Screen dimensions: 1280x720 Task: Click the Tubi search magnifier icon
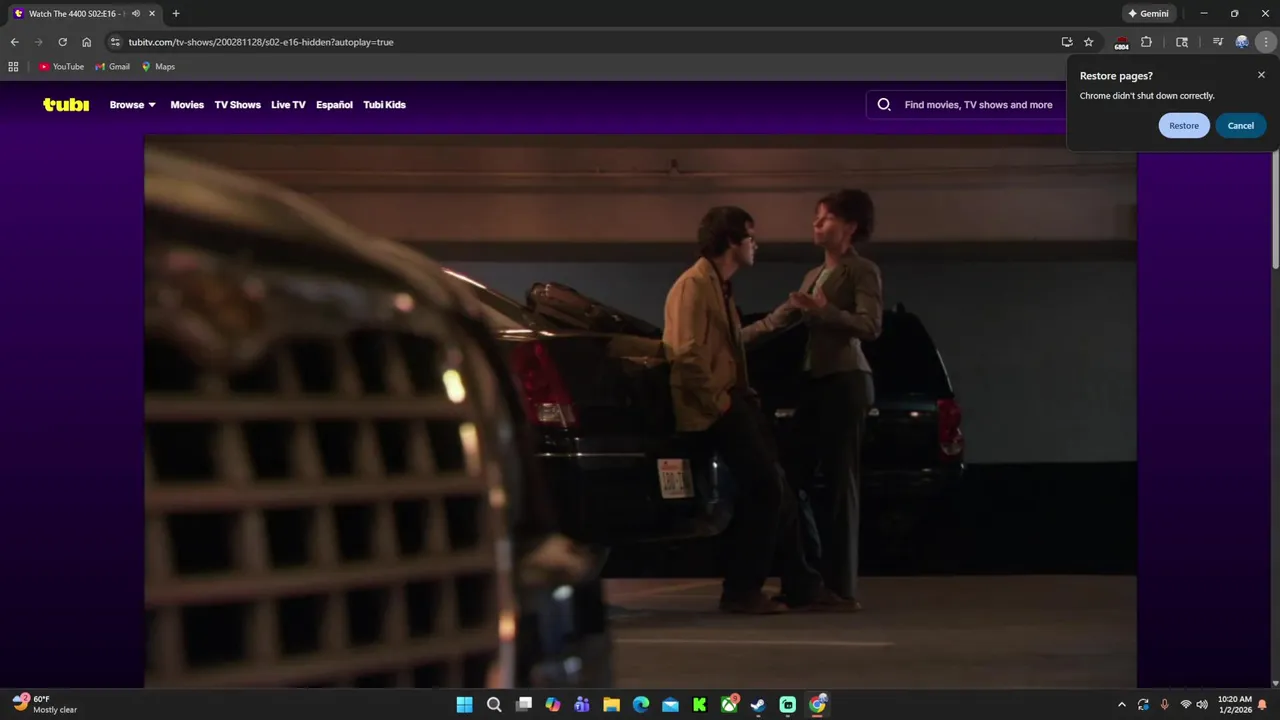[x=884, y=104]
